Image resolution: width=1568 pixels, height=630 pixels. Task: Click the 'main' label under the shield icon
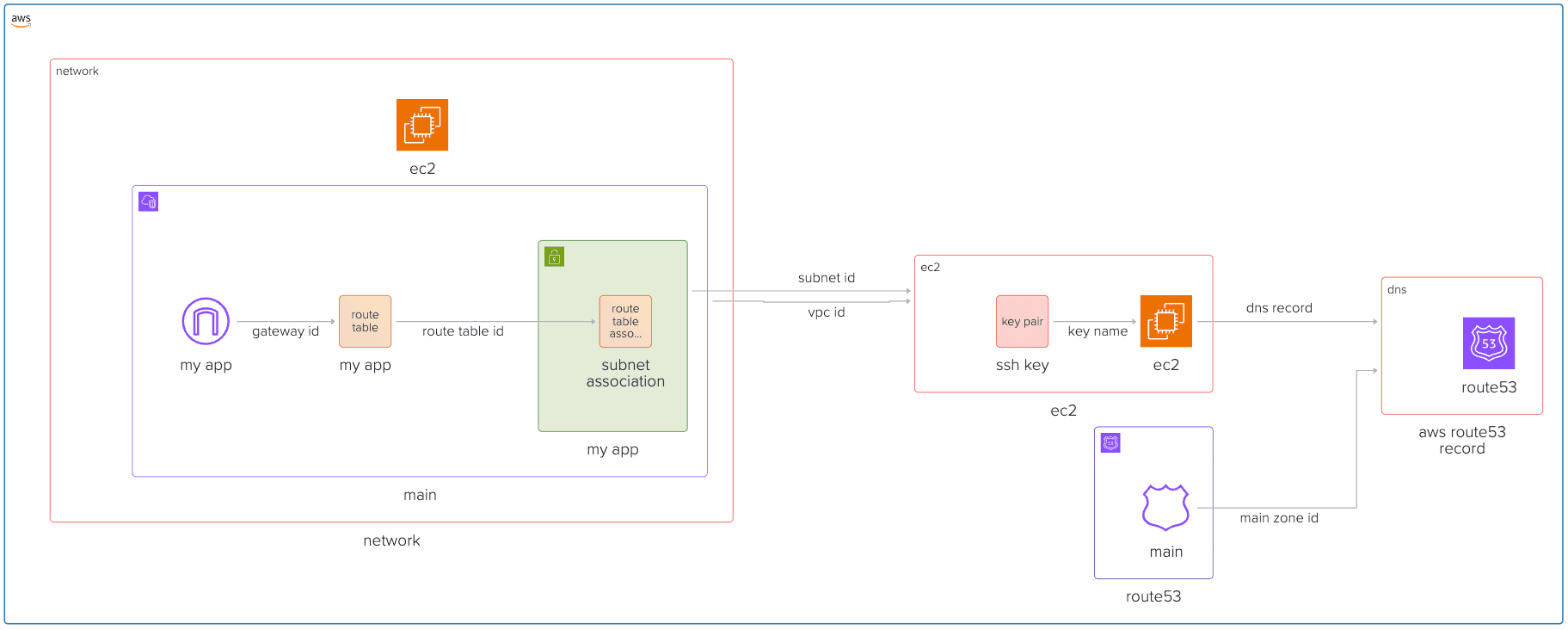(1166, 552)
